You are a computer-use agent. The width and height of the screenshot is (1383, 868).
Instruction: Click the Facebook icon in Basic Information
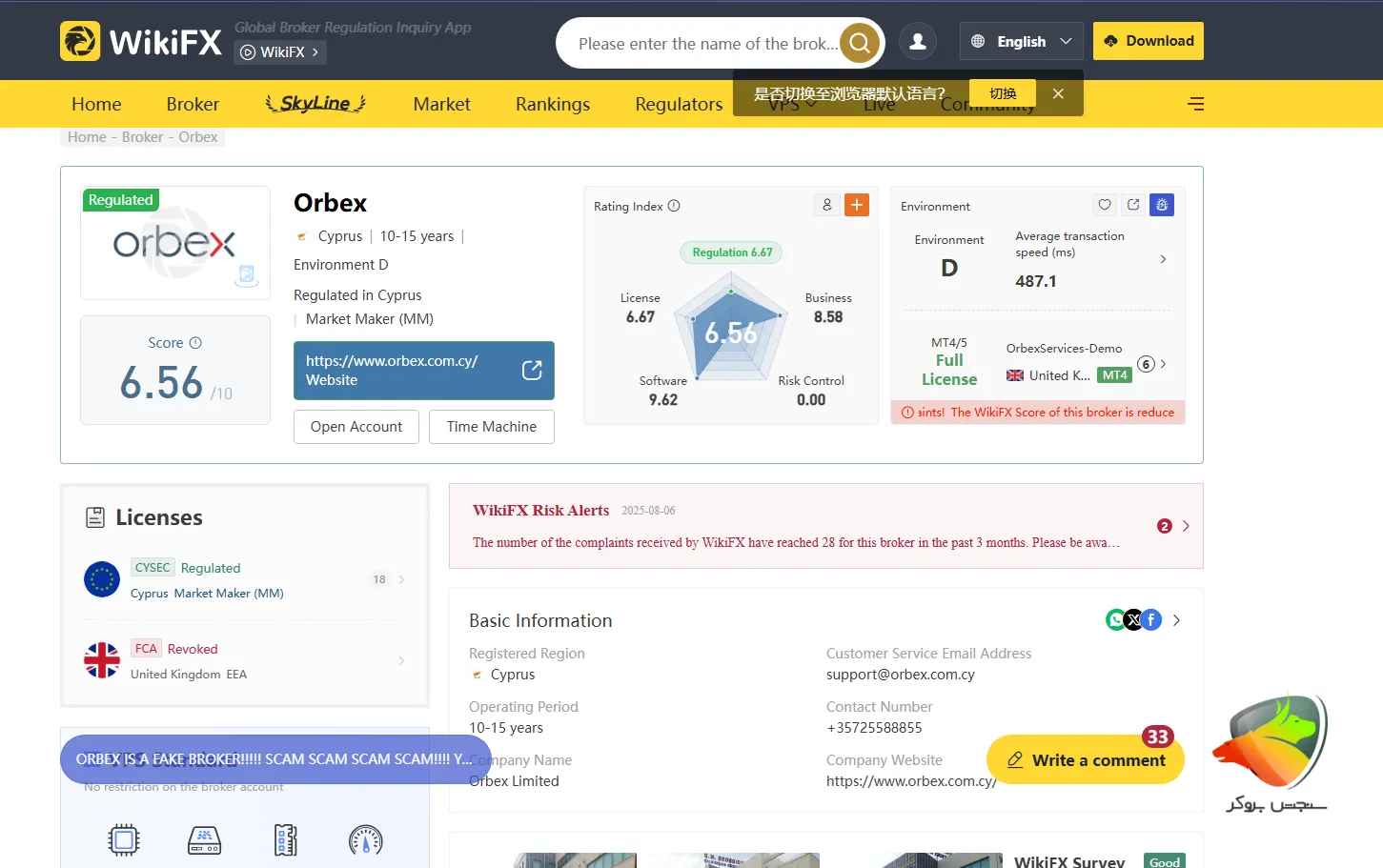tap(1151, 620)
